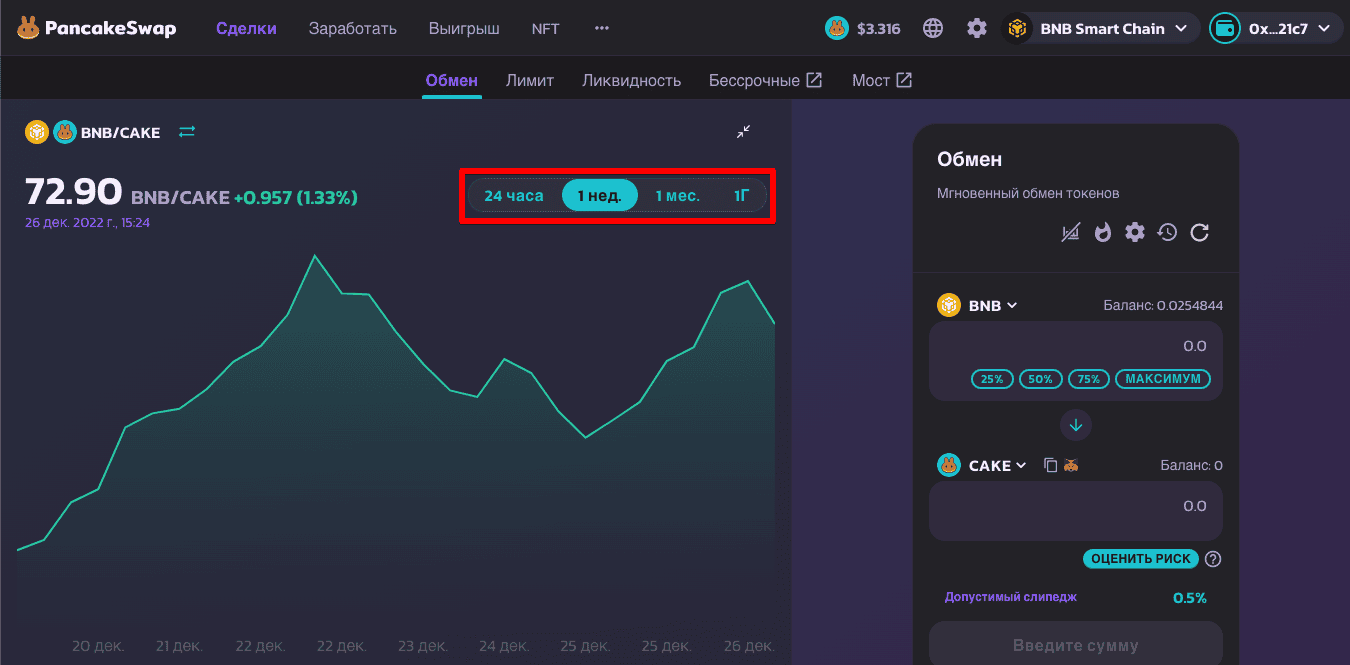Viewport: 1350px width, 665px height.
Task: Click the Введите сумму button
Action: tap(1076, 644)
